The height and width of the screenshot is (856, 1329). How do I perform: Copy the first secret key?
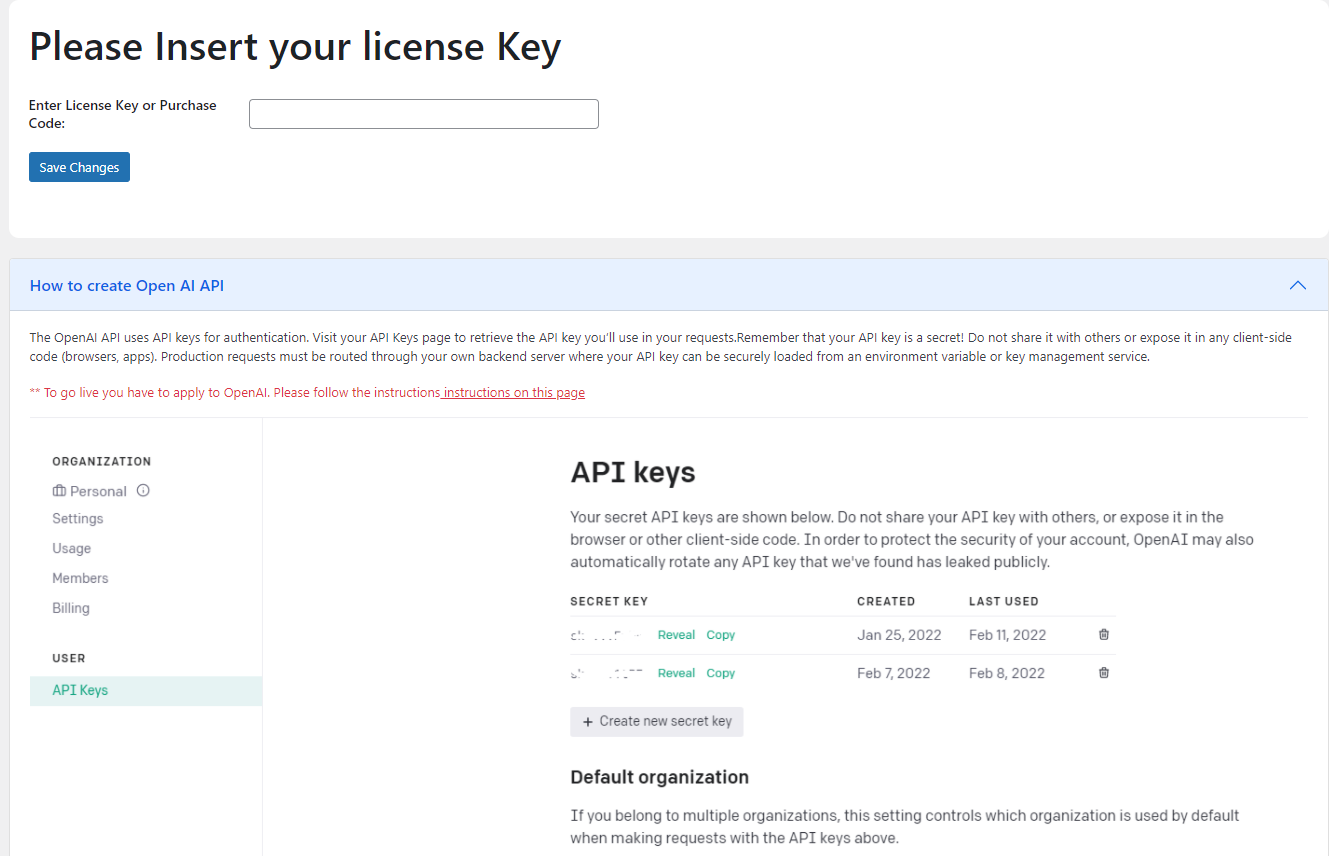click(x=720, y=634)
